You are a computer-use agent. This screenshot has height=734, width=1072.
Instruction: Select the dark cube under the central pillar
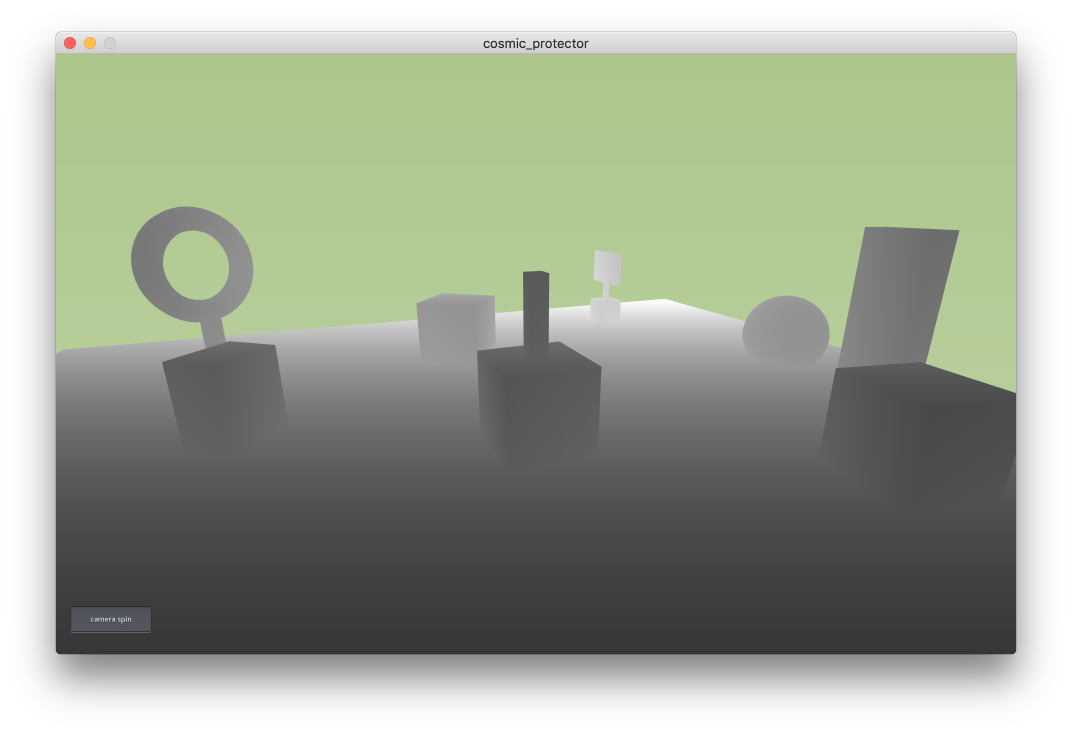(540, 405)
